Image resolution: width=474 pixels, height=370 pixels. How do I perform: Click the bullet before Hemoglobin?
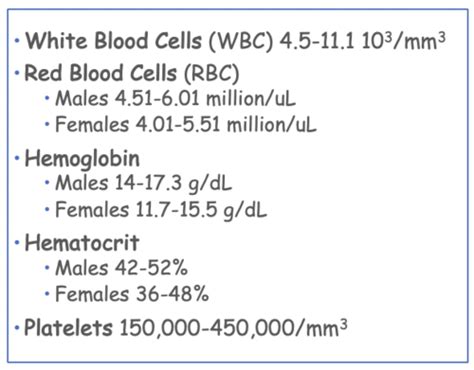[x=17, y=158]
